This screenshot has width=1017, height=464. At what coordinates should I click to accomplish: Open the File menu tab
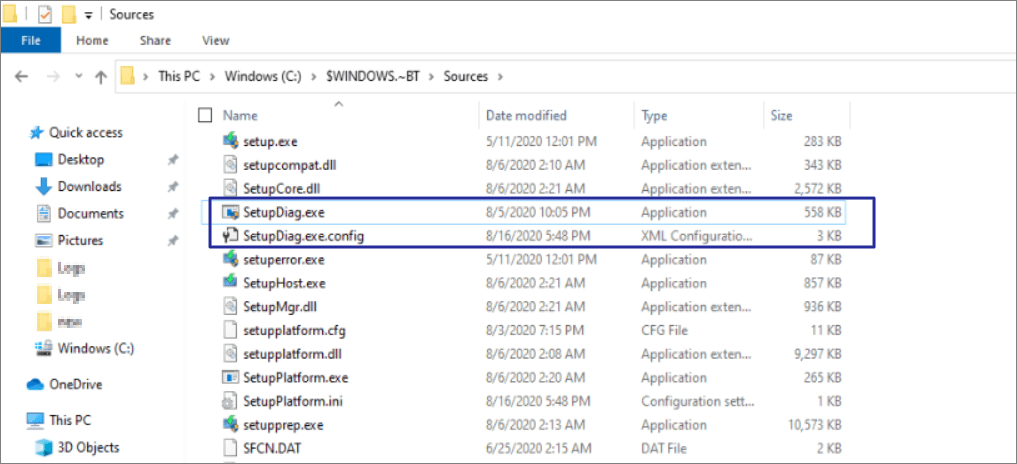[x=30, y=40]
